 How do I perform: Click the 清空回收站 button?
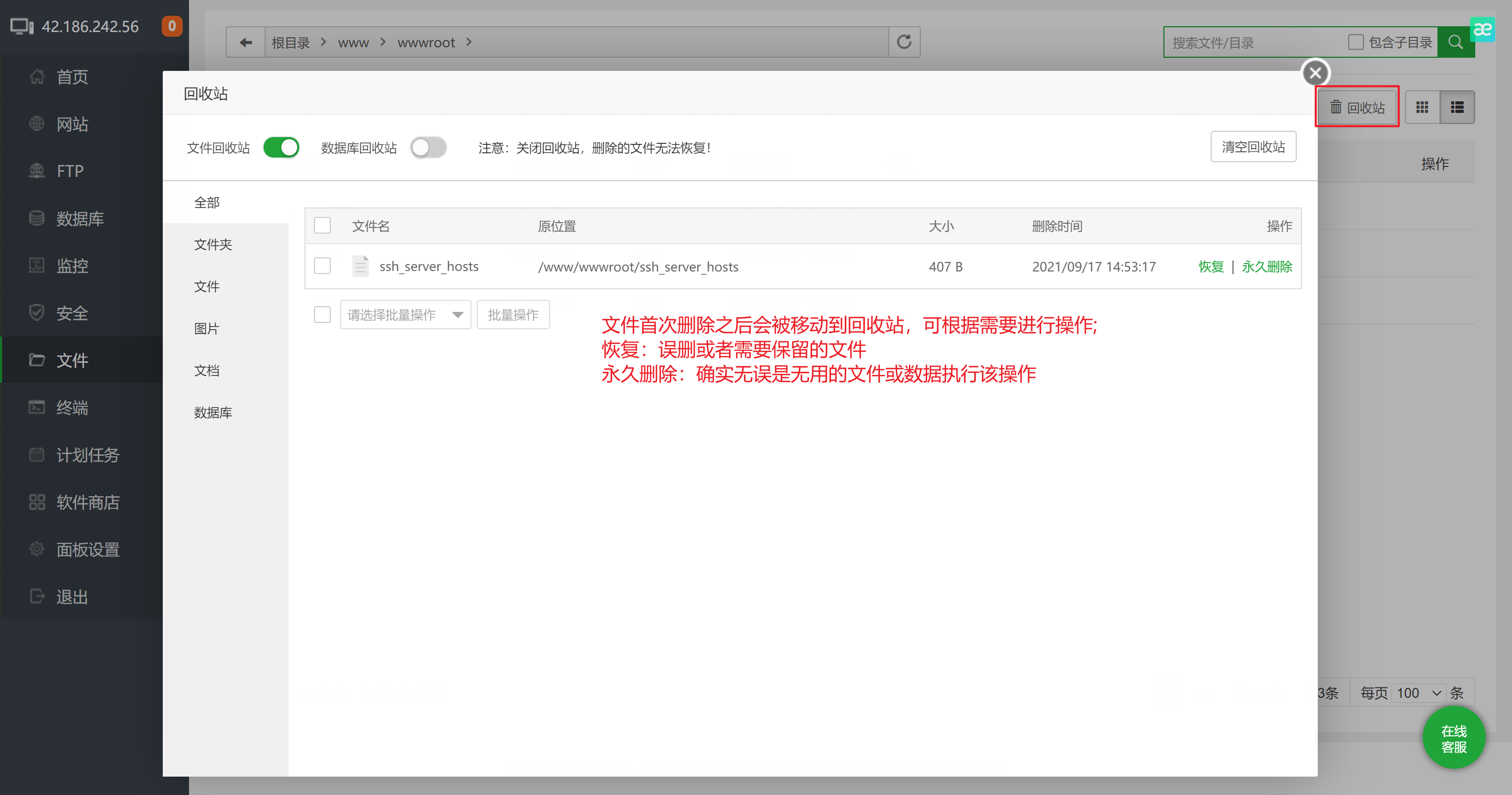tap(1253, 147)
